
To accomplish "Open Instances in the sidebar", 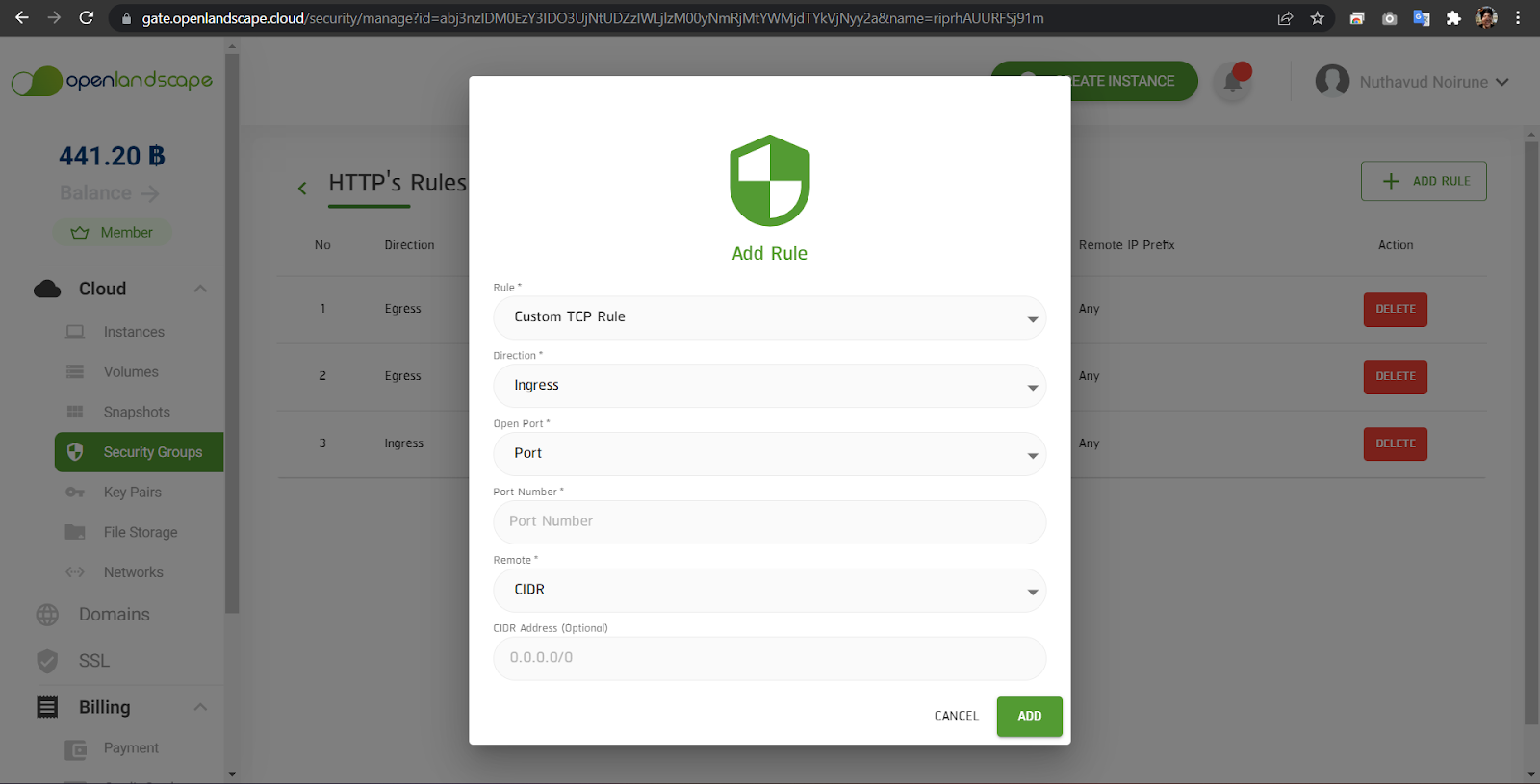I will [x=134, y=332].
